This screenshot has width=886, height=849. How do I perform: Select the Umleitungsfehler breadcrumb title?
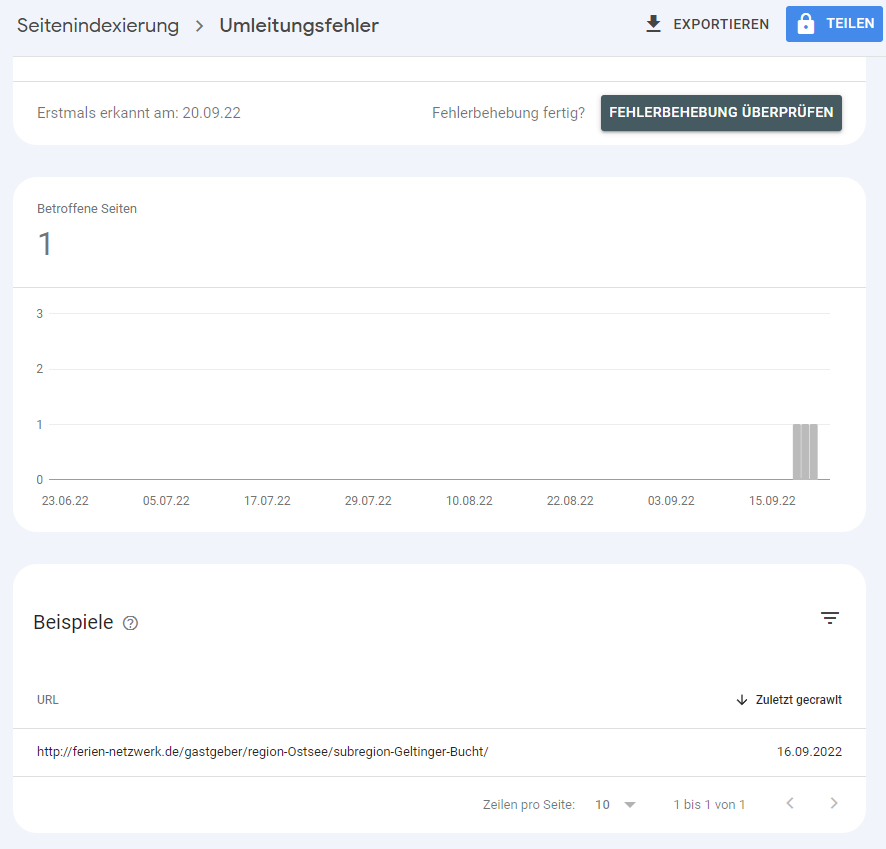point(299,26)
